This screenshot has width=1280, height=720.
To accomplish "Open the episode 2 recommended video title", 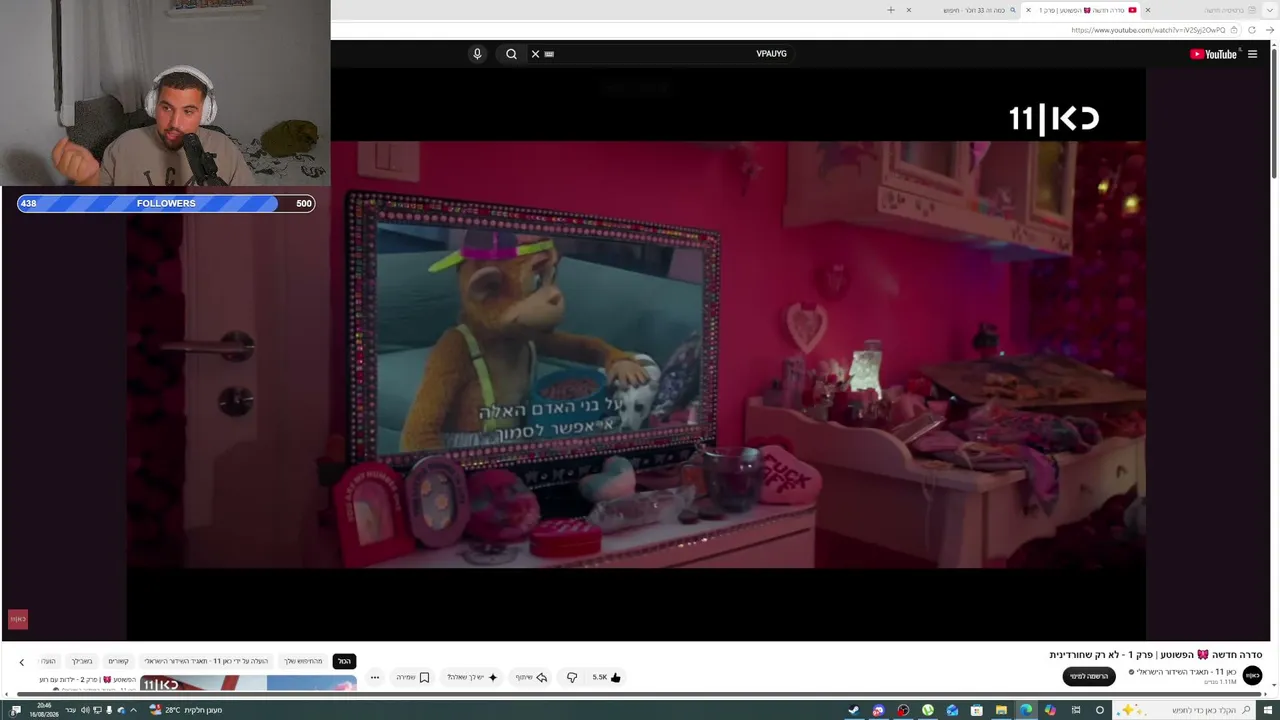I will [88, 680].
